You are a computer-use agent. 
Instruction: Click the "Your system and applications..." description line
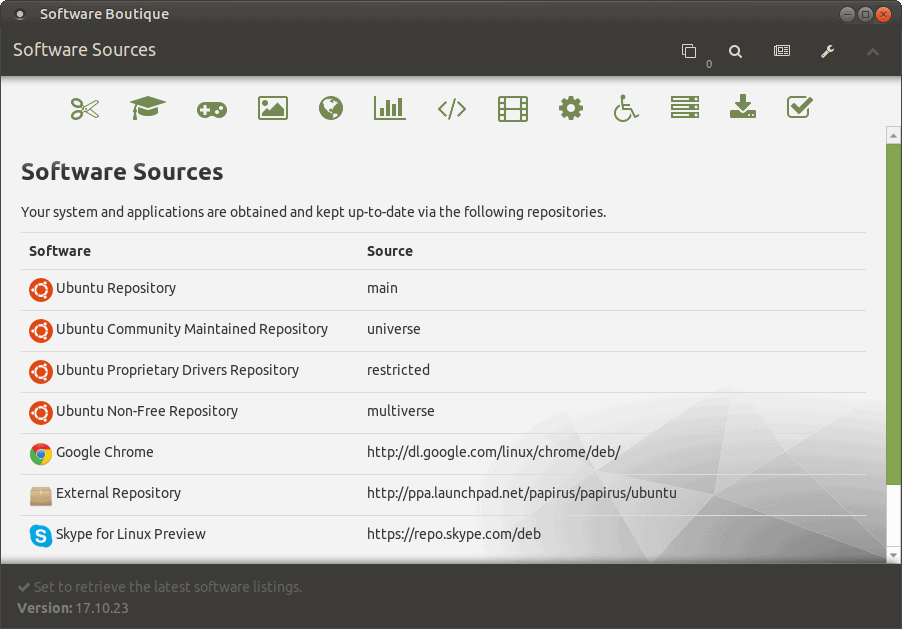tap(314, 212)
